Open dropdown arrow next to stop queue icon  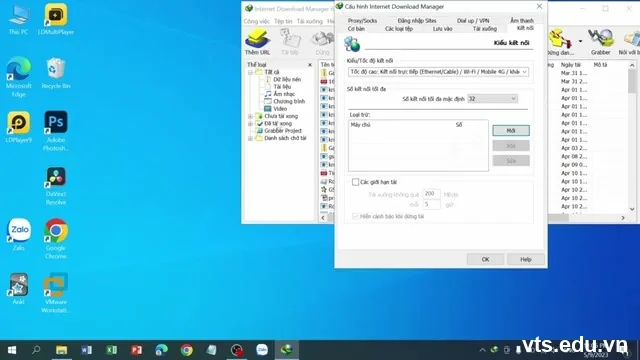click(580, 41)
